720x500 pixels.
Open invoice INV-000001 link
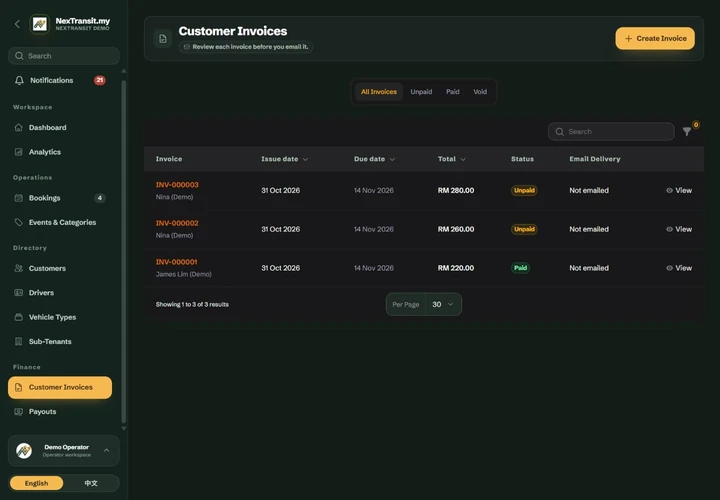click(176, 262)
